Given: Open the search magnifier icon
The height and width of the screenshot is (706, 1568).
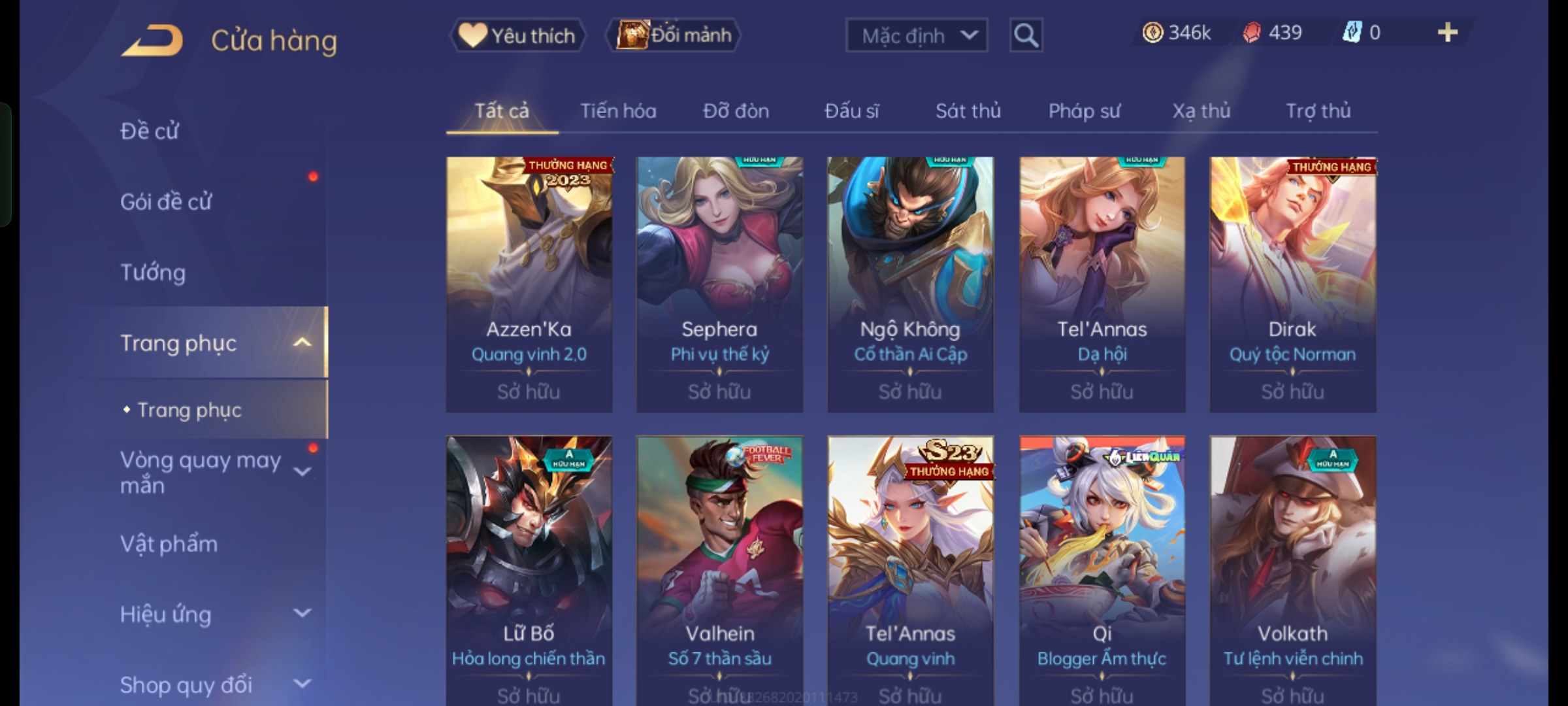Looking at the screenshot, I should click(x=1026, y=35).
